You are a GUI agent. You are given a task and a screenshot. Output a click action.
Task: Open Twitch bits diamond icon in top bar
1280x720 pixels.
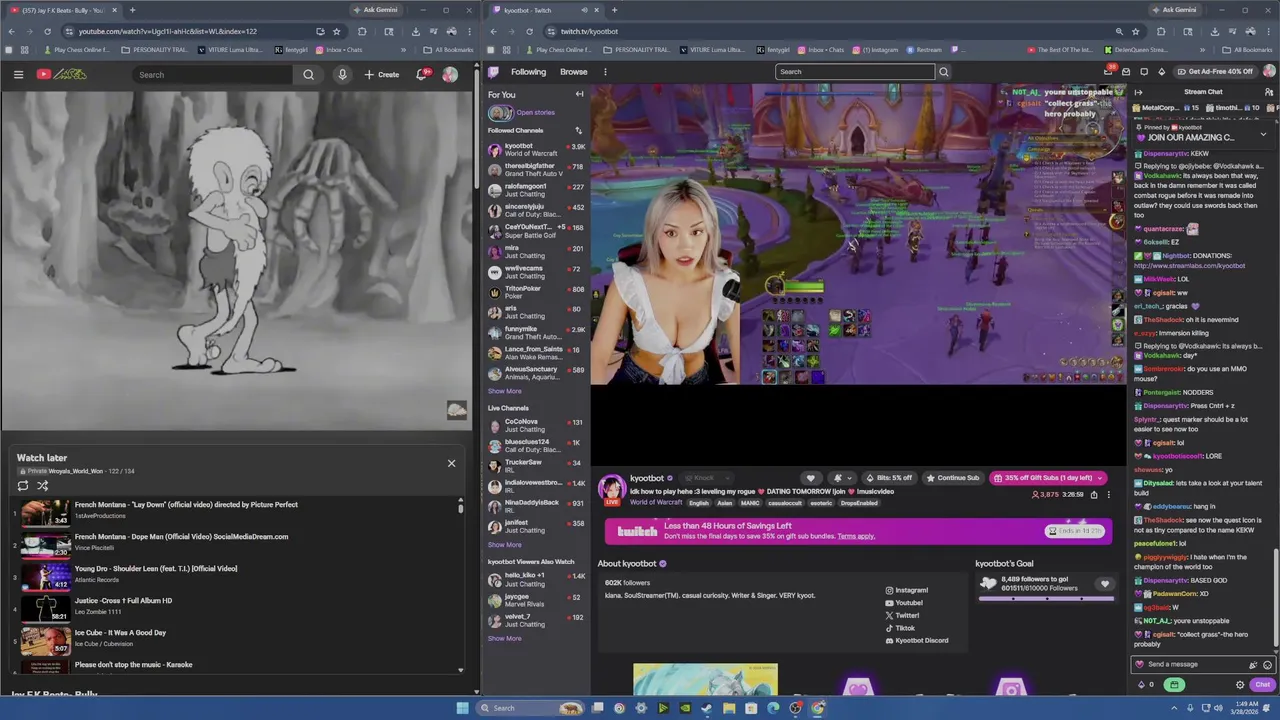pyautogui.click(x=1161, y=72)
